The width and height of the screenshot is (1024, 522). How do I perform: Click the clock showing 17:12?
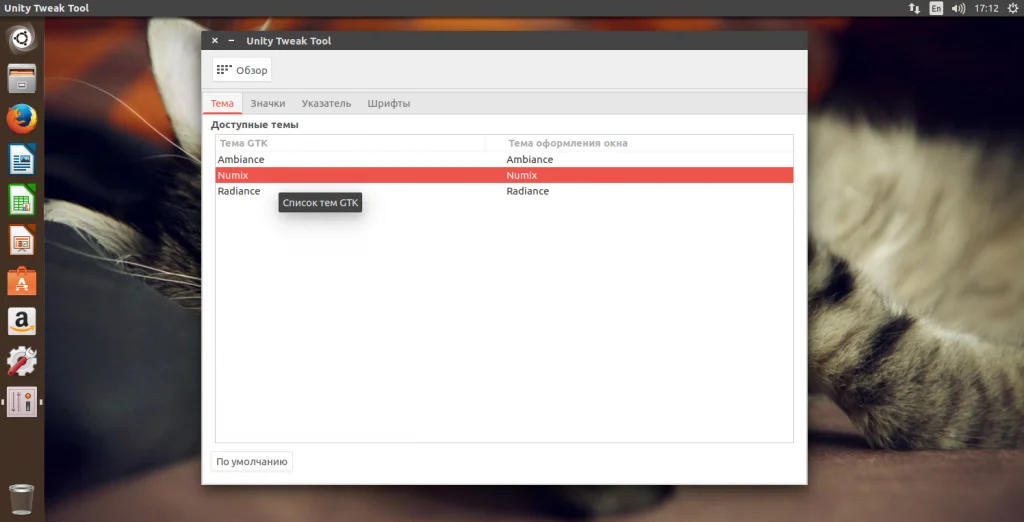[x=986, y=8]
